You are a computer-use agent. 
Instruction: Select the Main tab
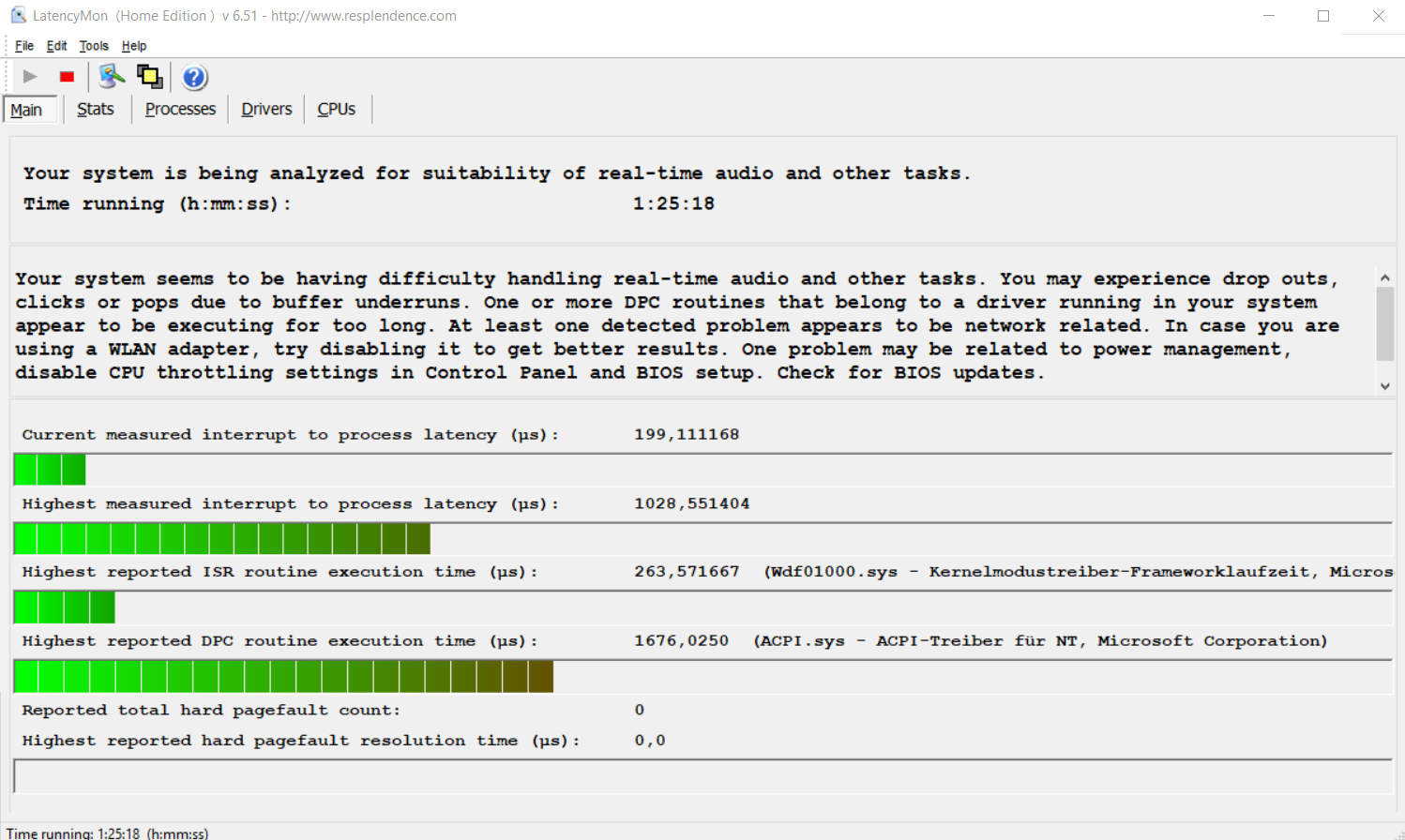(26, 111)
